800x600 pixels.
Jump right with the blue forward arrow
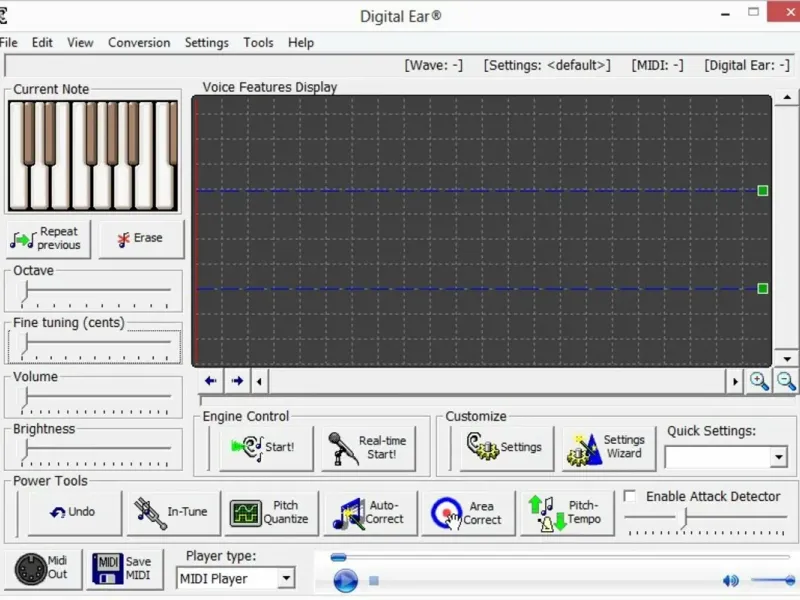(237, 381)
